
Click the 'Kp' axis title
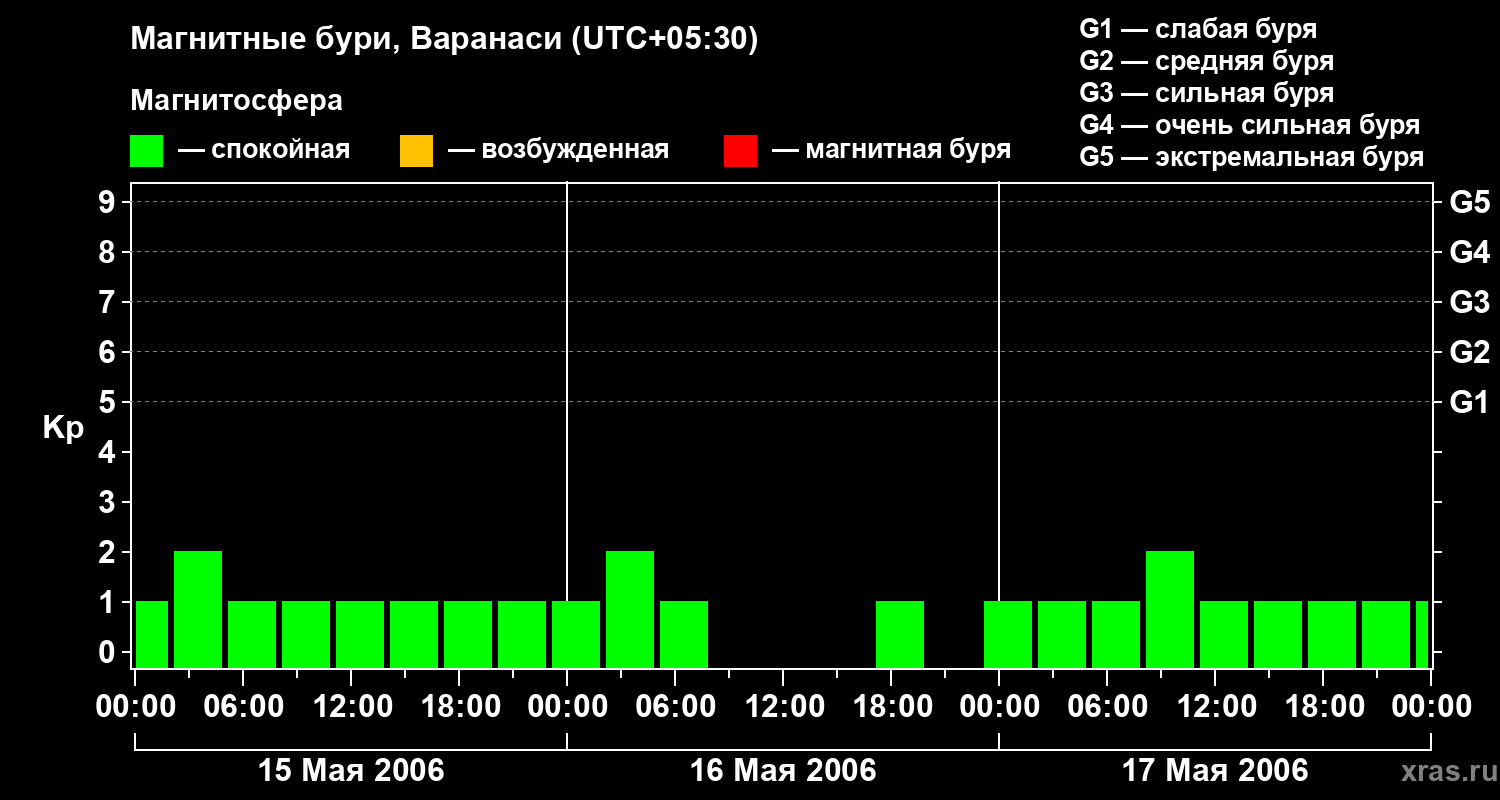[63, 428]
